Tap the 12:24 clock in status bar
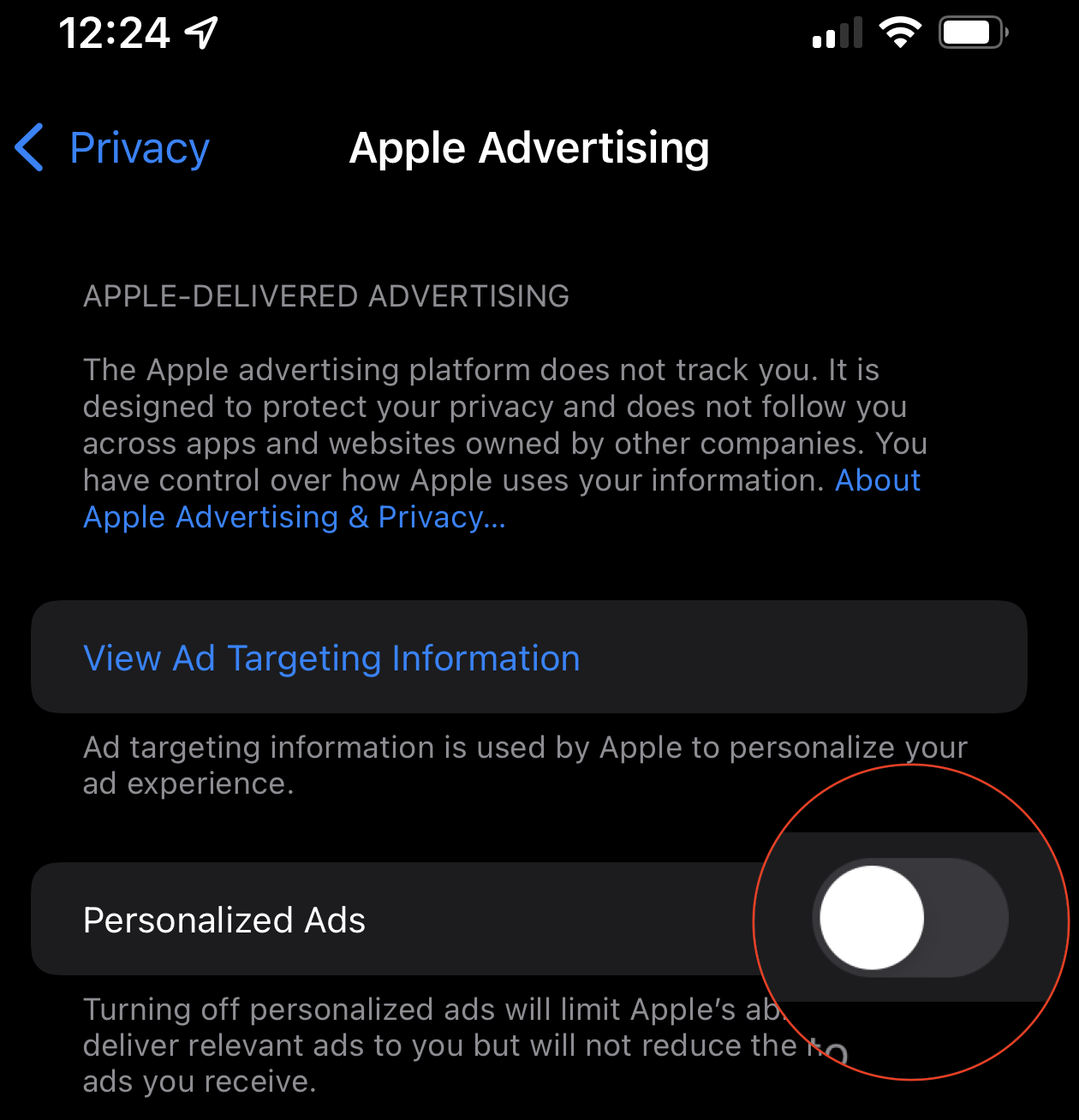The image size is (1079, 1120). tap(114, 33)
